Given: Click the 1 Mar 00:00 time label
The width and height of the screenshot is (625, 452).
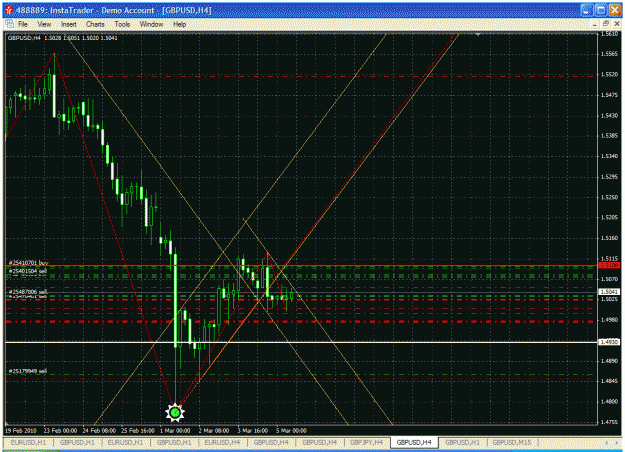Looking at the screenshot, I should tap(175, 430).
